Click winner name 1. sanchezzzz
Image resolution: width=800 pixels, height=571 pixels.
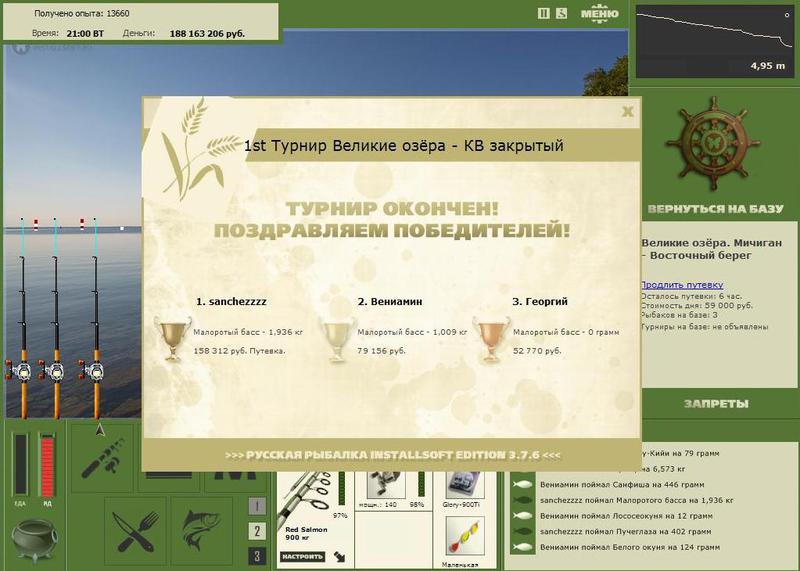[x=231, y=302]
